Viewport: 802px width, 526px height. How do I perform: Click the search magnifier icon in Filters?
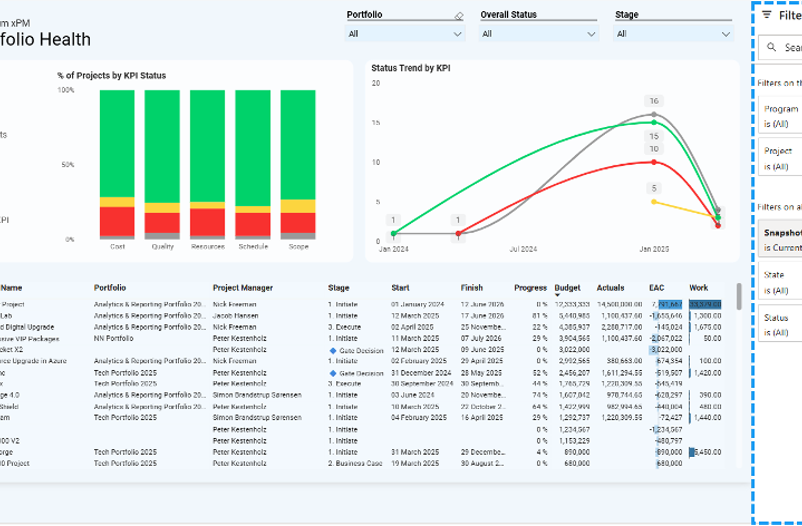[771, 47]
